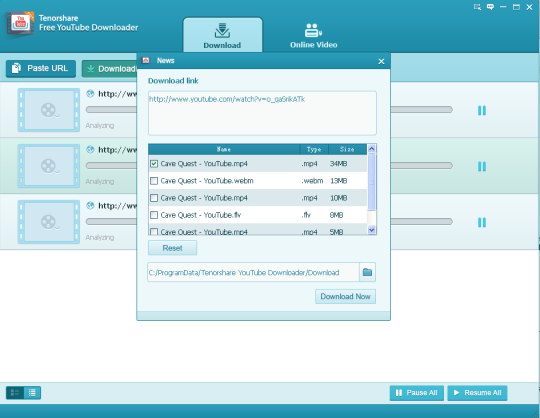The height and width of the screenshot is (418, 540).
Task: Click the Type column header
Action: 314,149
